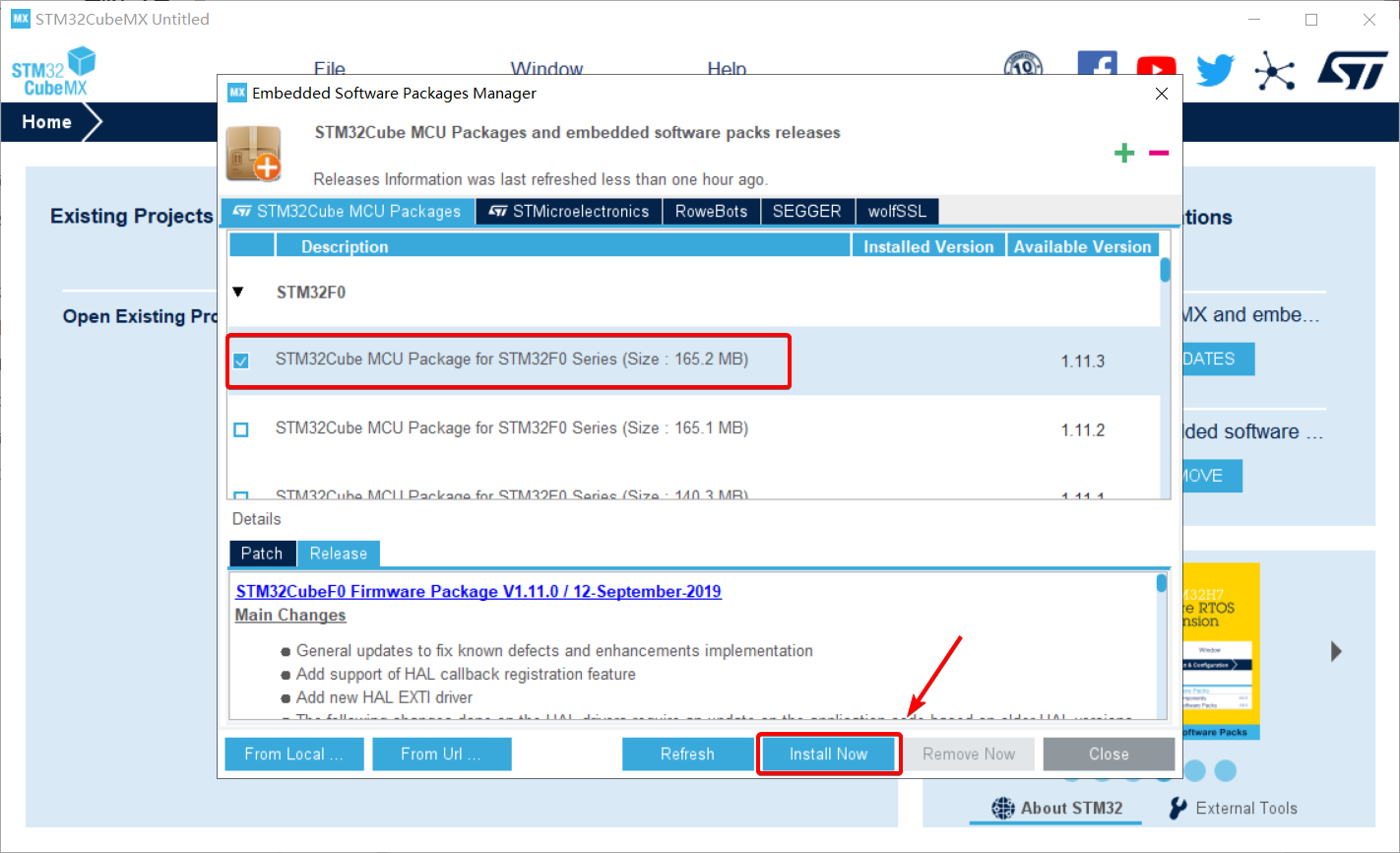This screenshot has width=1400, height=853.
Task: Check the STM32F0 package version 1.11.2
Action: tap(241, 429)
